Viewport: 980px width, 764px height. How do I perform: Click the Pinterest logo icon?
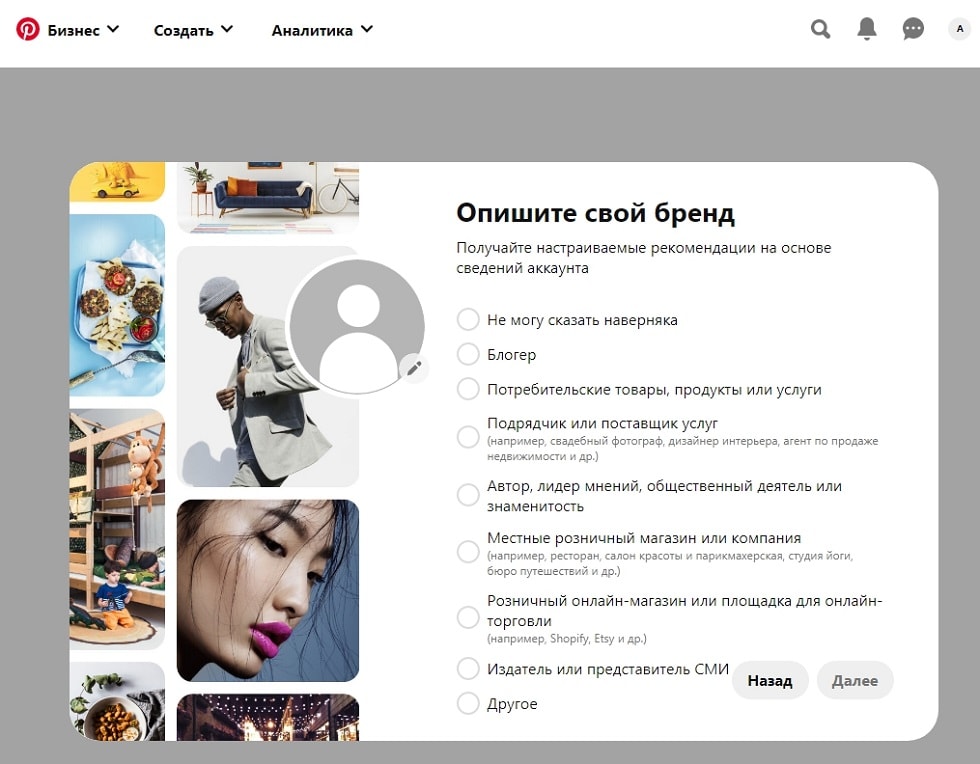(x=28, y=29)
